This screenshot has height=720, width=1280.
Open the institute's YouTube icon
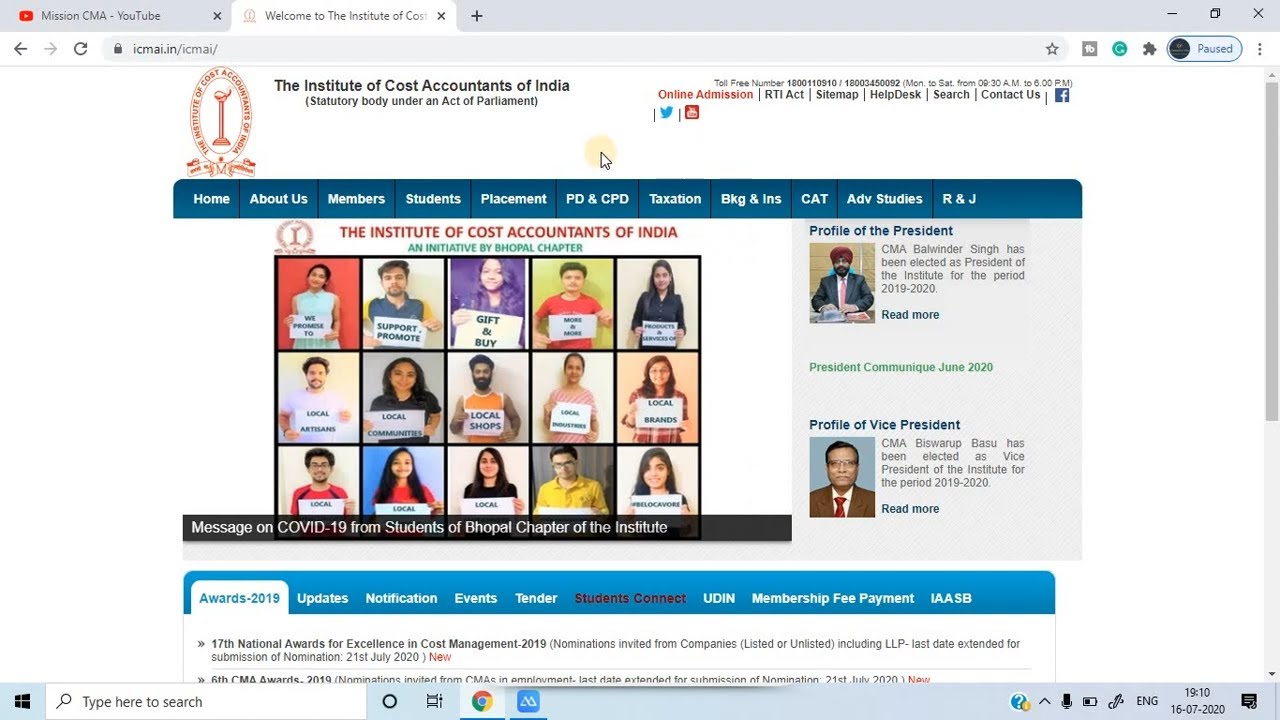point(692,112)
